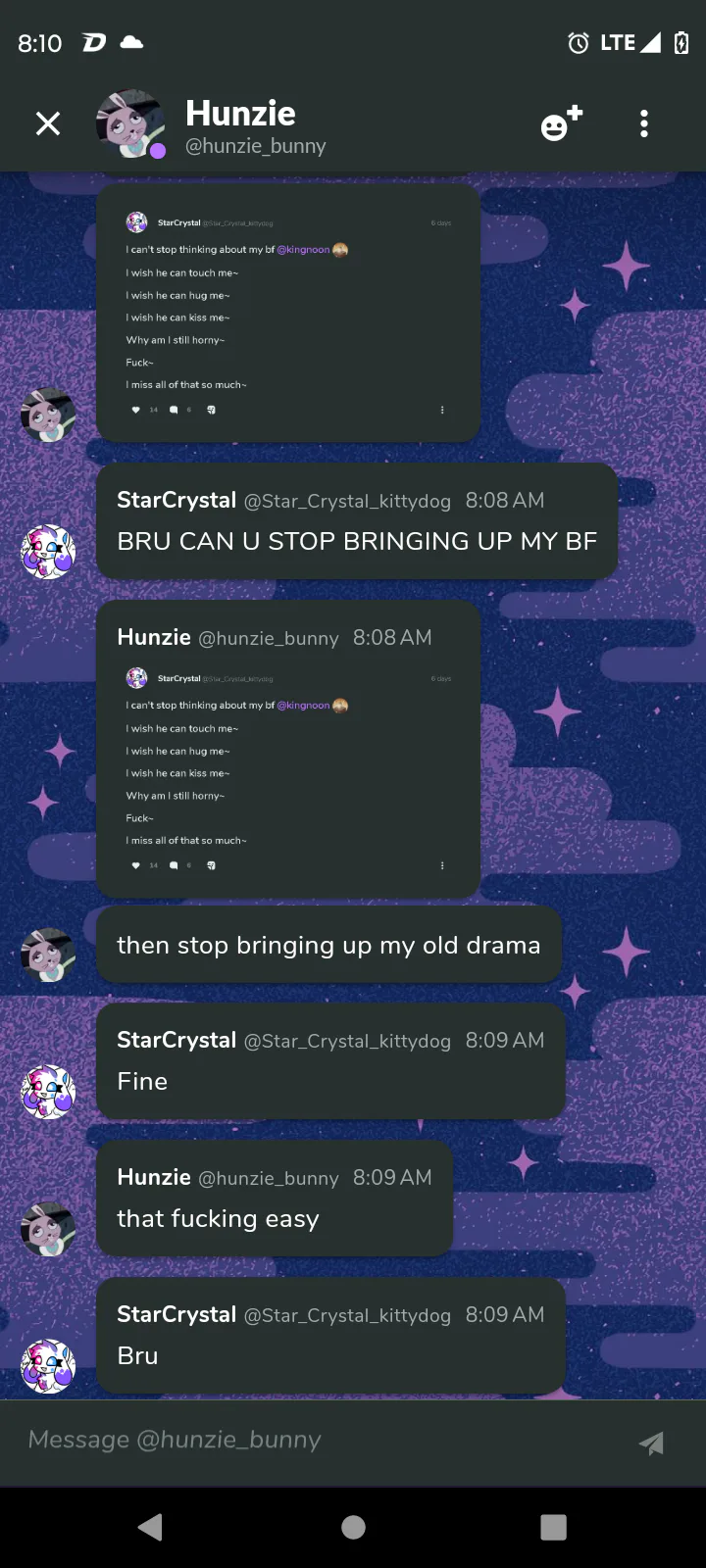
Task: Tap the Android recent apps square button
Action: [x=554, y=1527]
